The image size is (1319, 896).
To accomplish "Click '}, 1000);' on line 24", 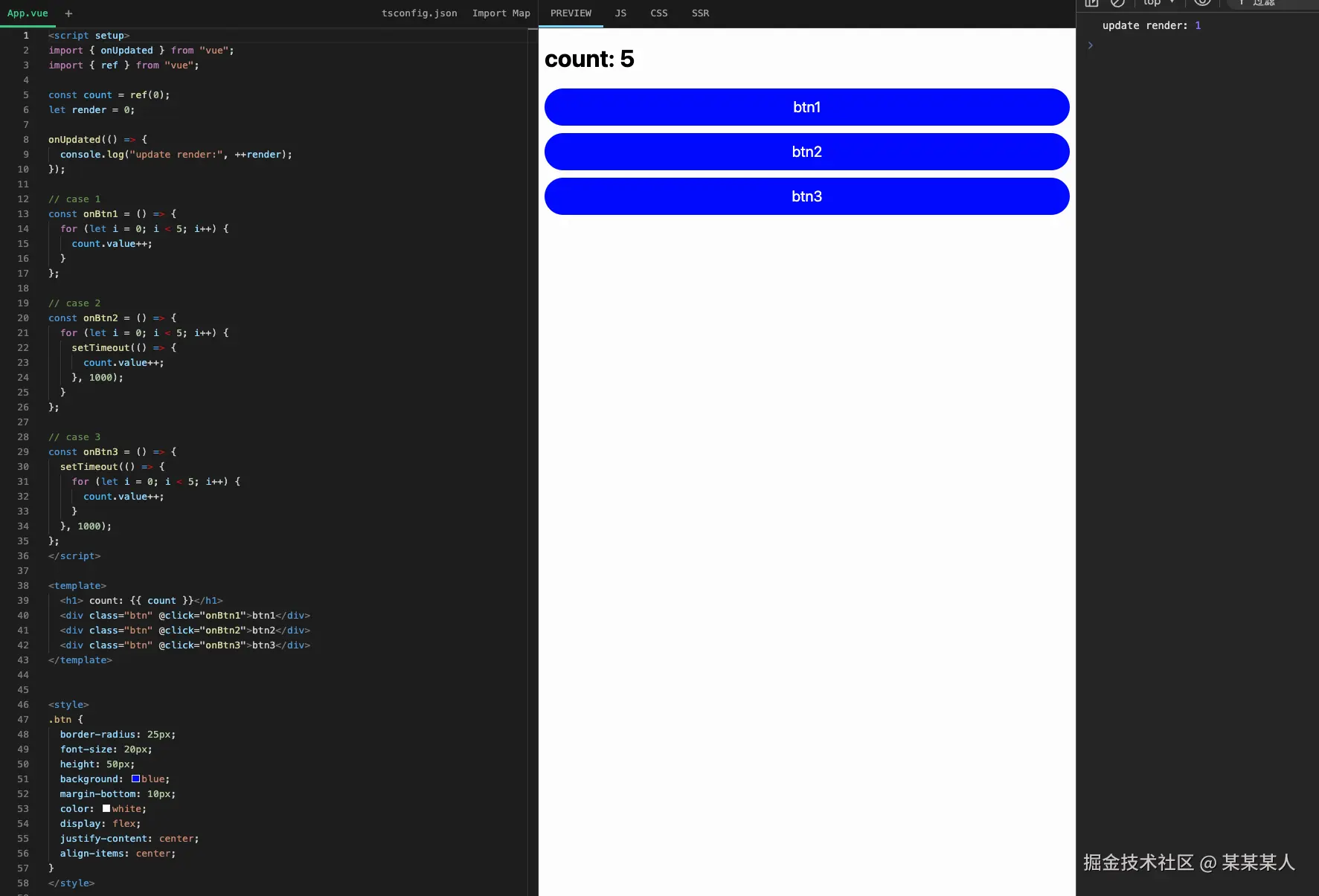I will tap(97, 377).
